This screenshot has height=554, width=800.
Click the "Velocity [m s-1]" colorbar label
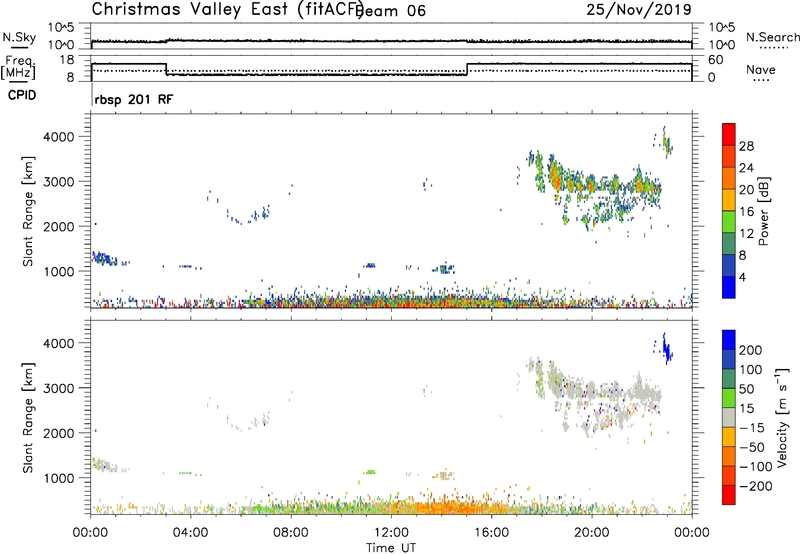(x=782, y=417)
